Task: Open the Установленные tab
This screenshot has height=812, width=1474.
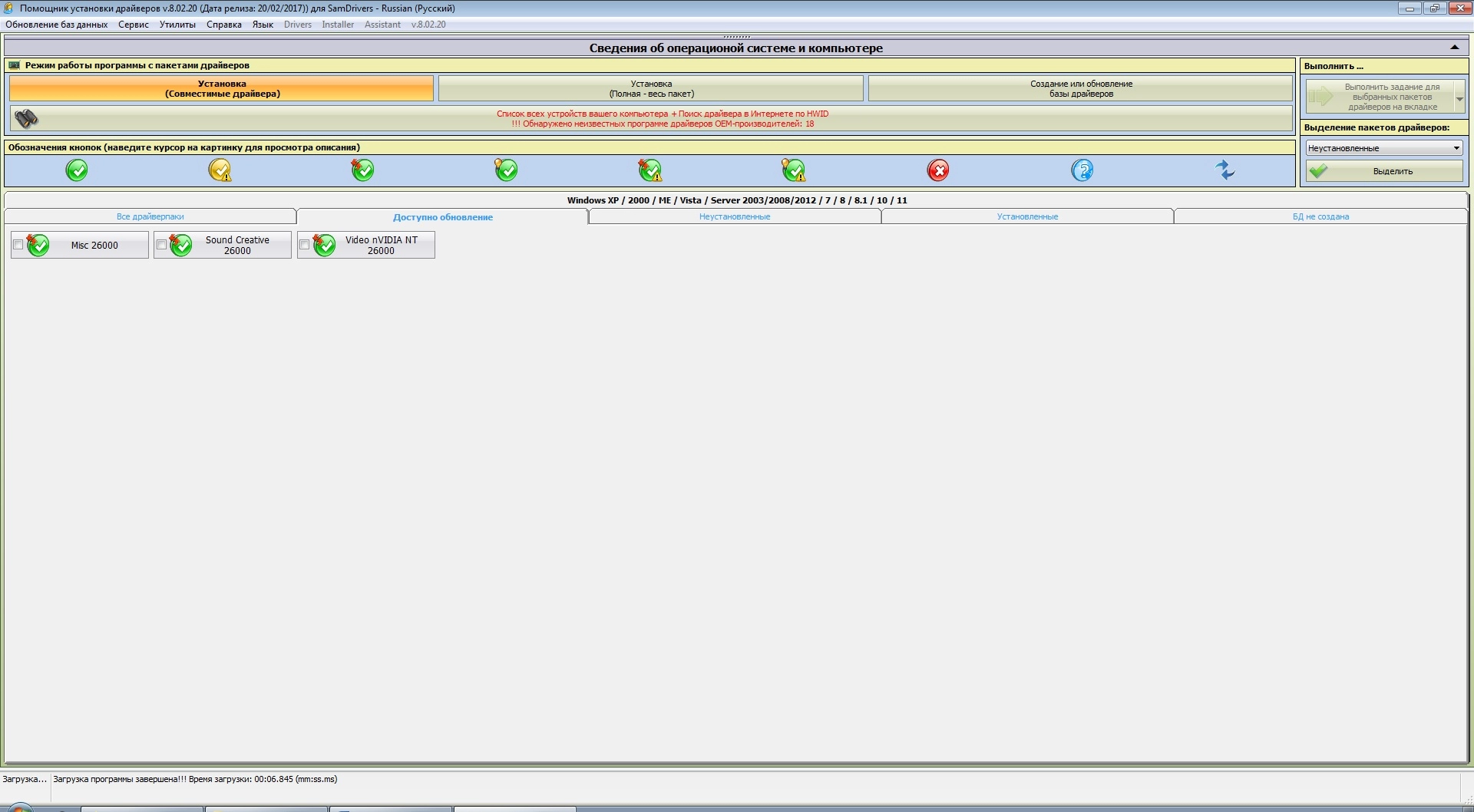Action: [1027, 216]
